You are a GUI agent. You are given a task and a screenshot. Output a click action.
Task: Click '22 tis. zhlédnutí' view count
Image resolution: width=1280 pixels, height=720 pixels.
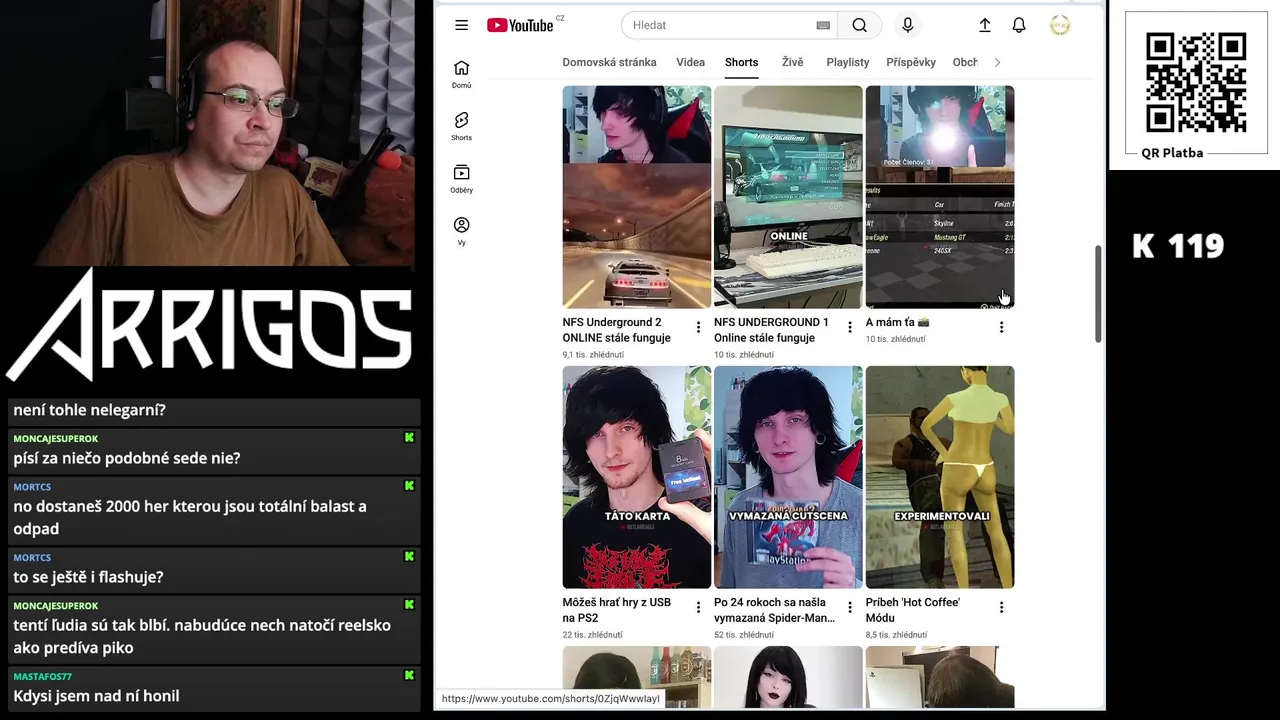(592, 635)
